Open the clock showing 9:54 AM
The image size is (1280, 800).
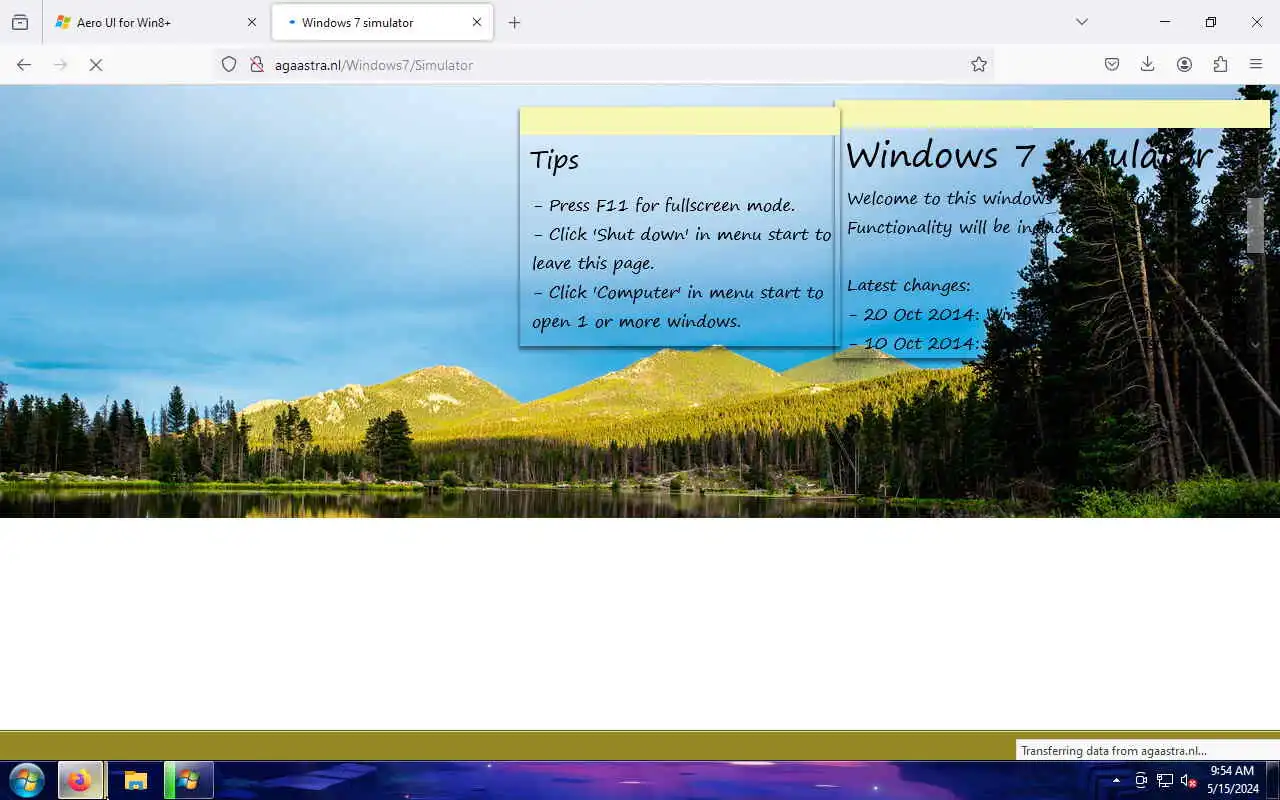1232,780
